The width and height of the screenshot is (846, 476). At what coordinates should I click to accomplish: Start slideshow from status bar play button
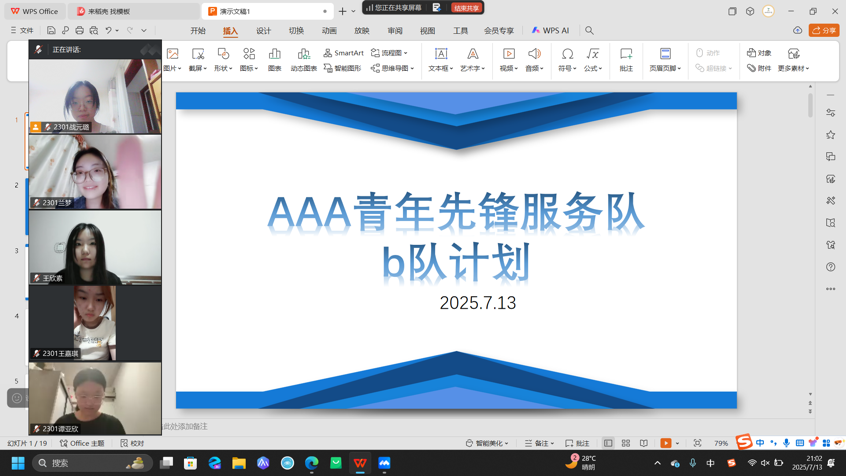(x=666, y=443)
